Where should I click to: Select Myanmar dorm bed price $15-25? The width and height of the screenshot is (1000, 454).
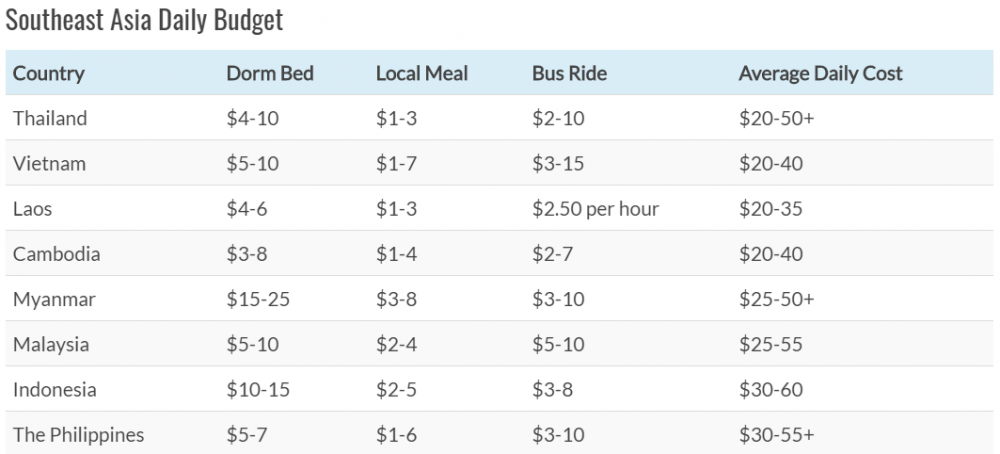258,299
